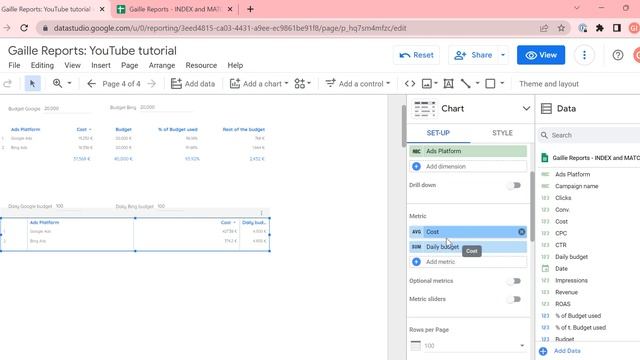Open the Arrange menu
The image size is (640, 360).
[162, 65]
